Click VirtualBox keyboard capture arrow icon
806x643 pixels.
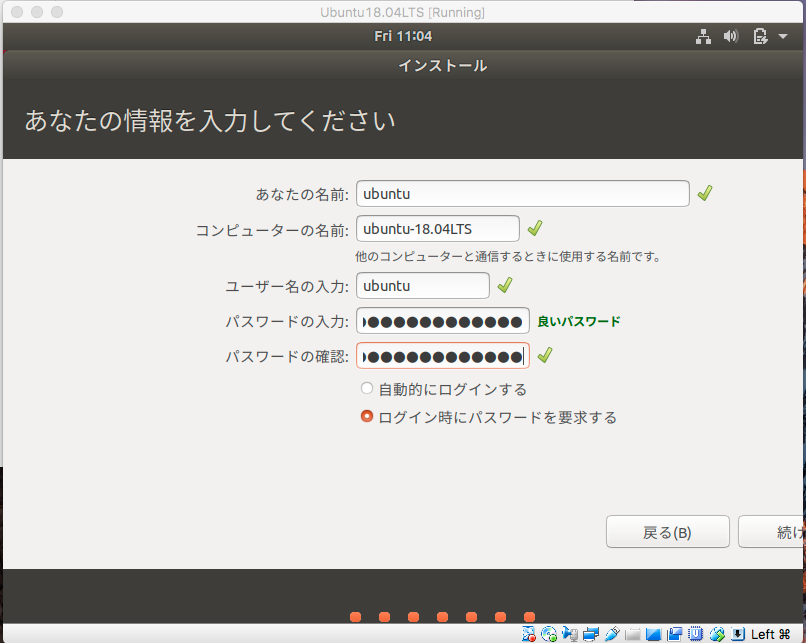(x=738, y=634)
